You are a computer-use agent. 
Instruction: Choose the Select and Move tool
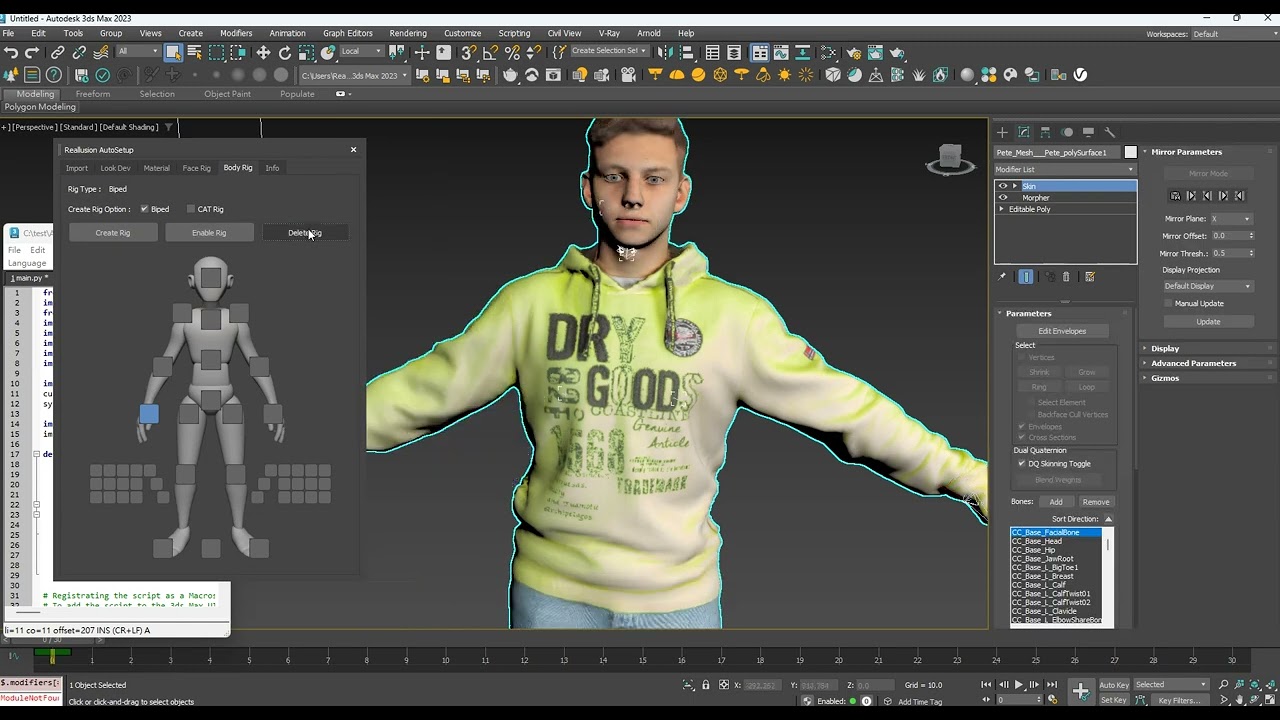pos(263,52)
